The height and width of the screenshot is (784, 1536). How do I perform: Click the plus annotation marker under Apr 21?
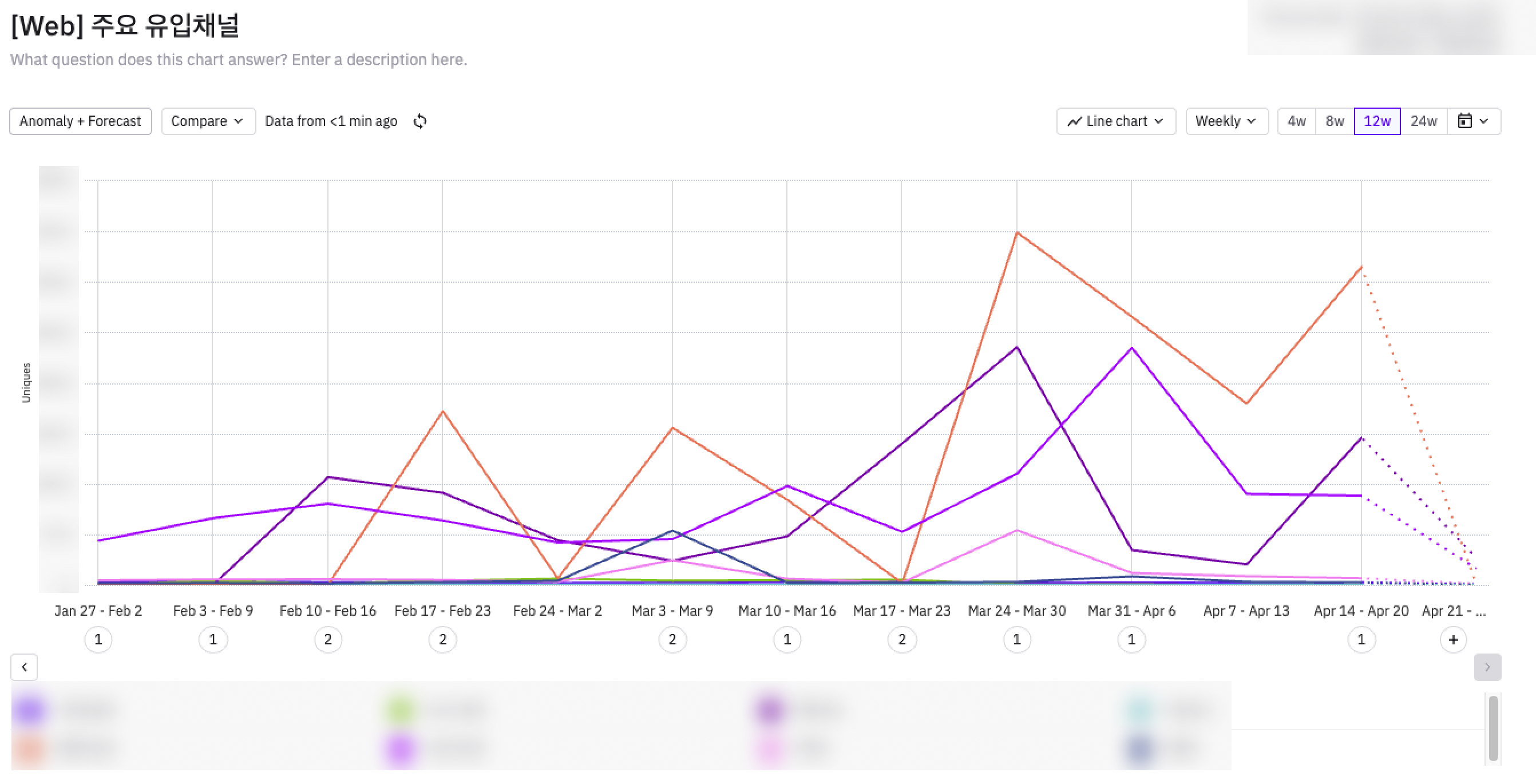click(1452, 640)
